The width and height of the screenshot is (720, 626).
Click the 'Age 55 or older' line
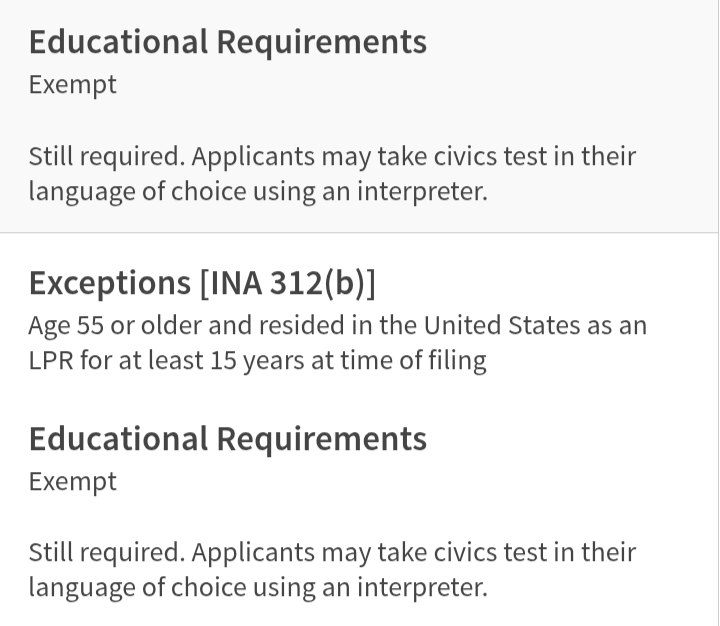(x=338, y=326)
